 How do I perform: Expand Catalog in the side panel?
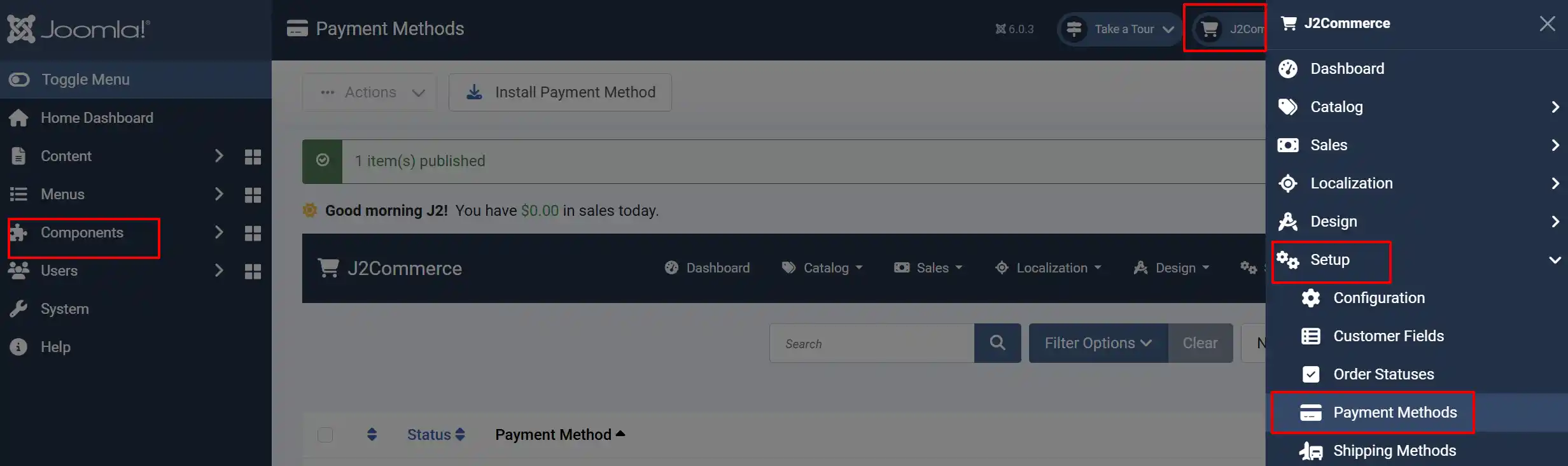(1417, 107)
